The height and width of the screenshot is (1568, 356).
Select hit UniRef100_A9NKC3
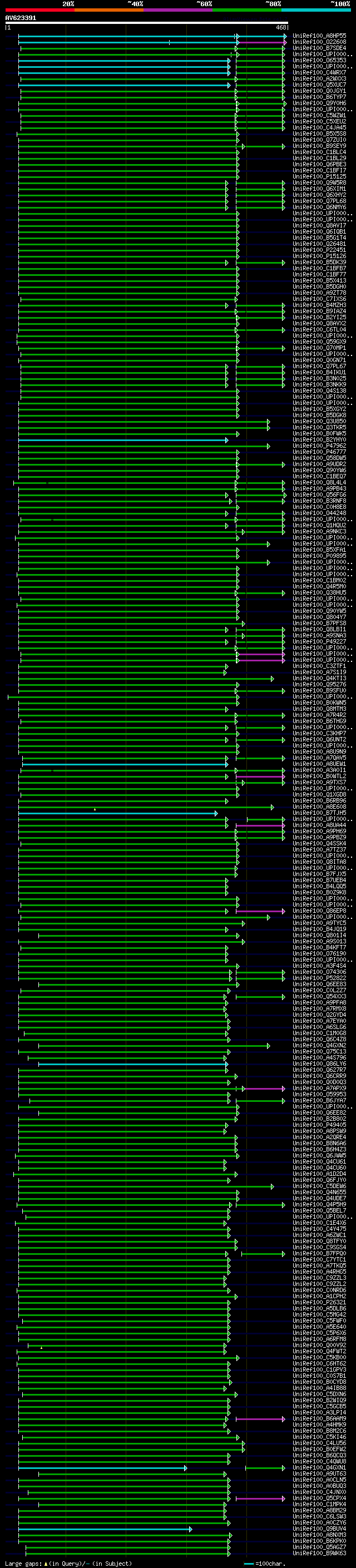(x=319, y=531)
